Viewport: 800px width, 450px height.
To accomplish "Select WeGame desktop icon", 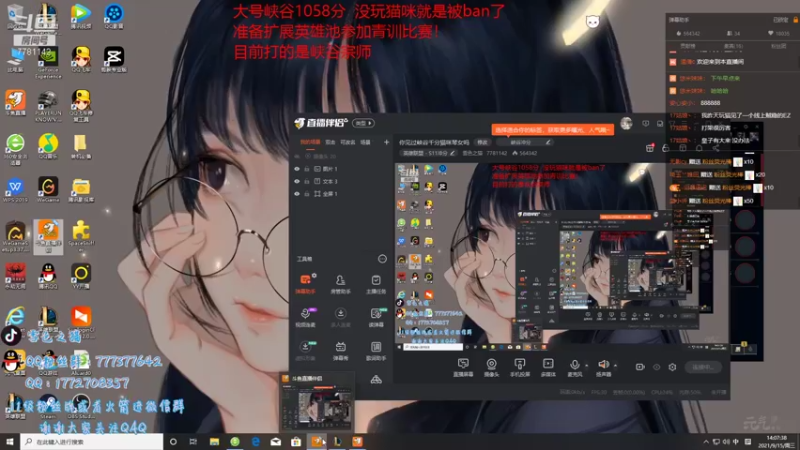I will 48,191.
